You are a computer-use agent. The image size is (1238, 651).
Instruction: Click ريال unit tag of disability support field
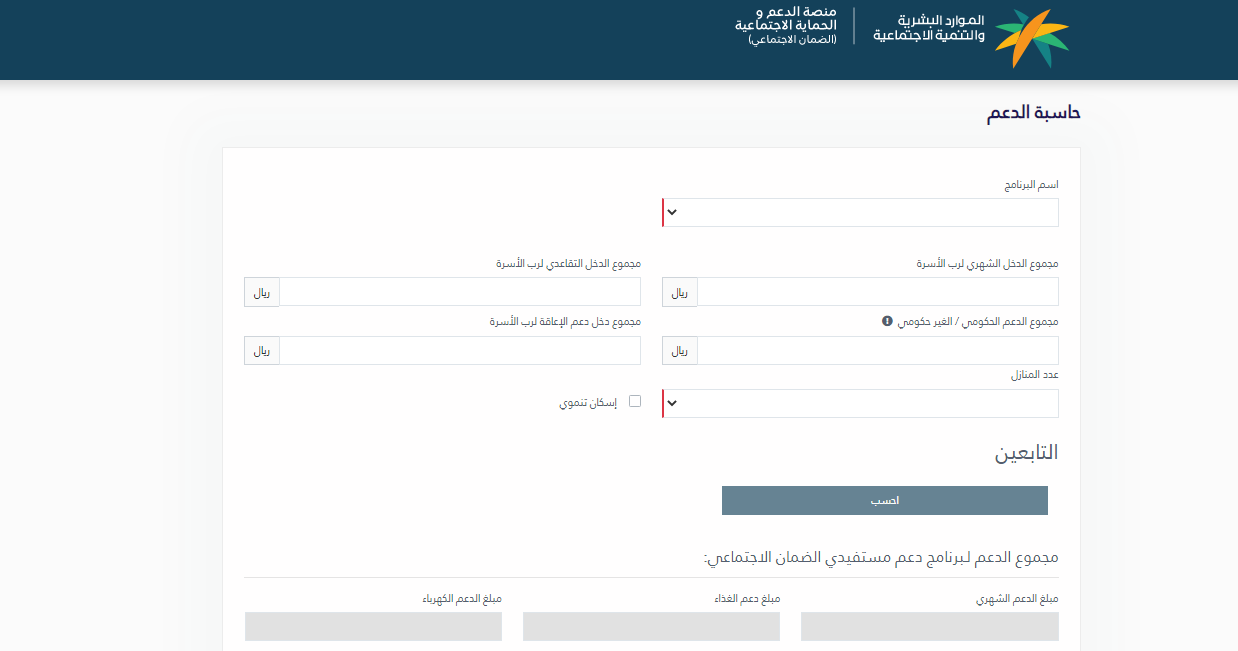(262, 351)
